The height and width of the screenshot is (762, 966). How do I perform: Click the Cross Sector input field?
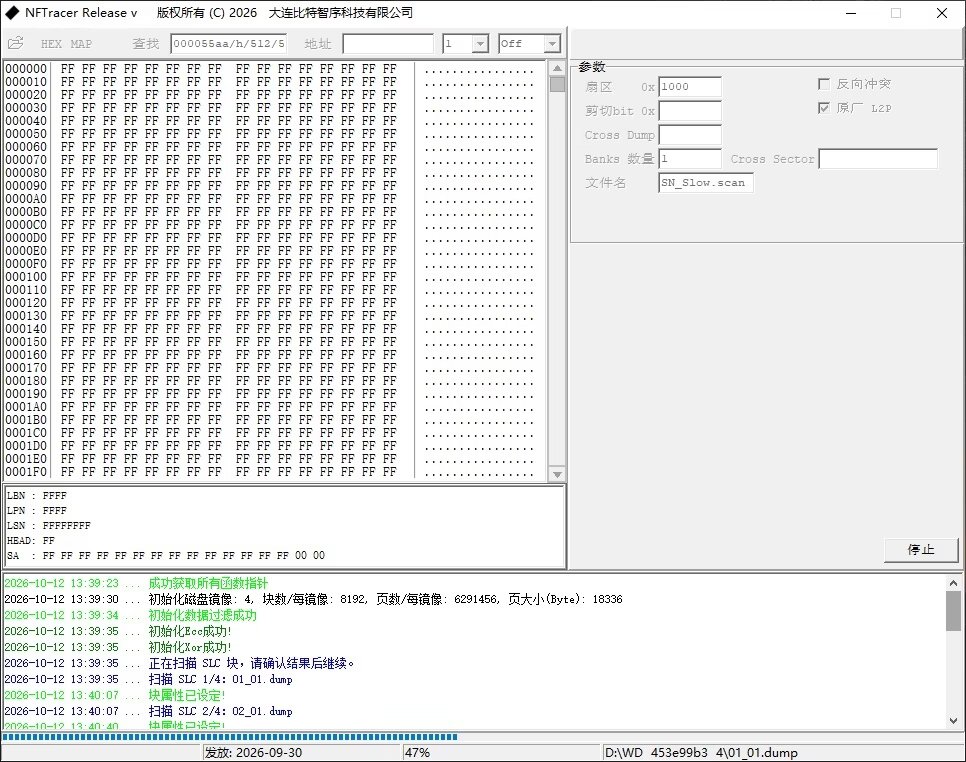[x=878, y=159]
